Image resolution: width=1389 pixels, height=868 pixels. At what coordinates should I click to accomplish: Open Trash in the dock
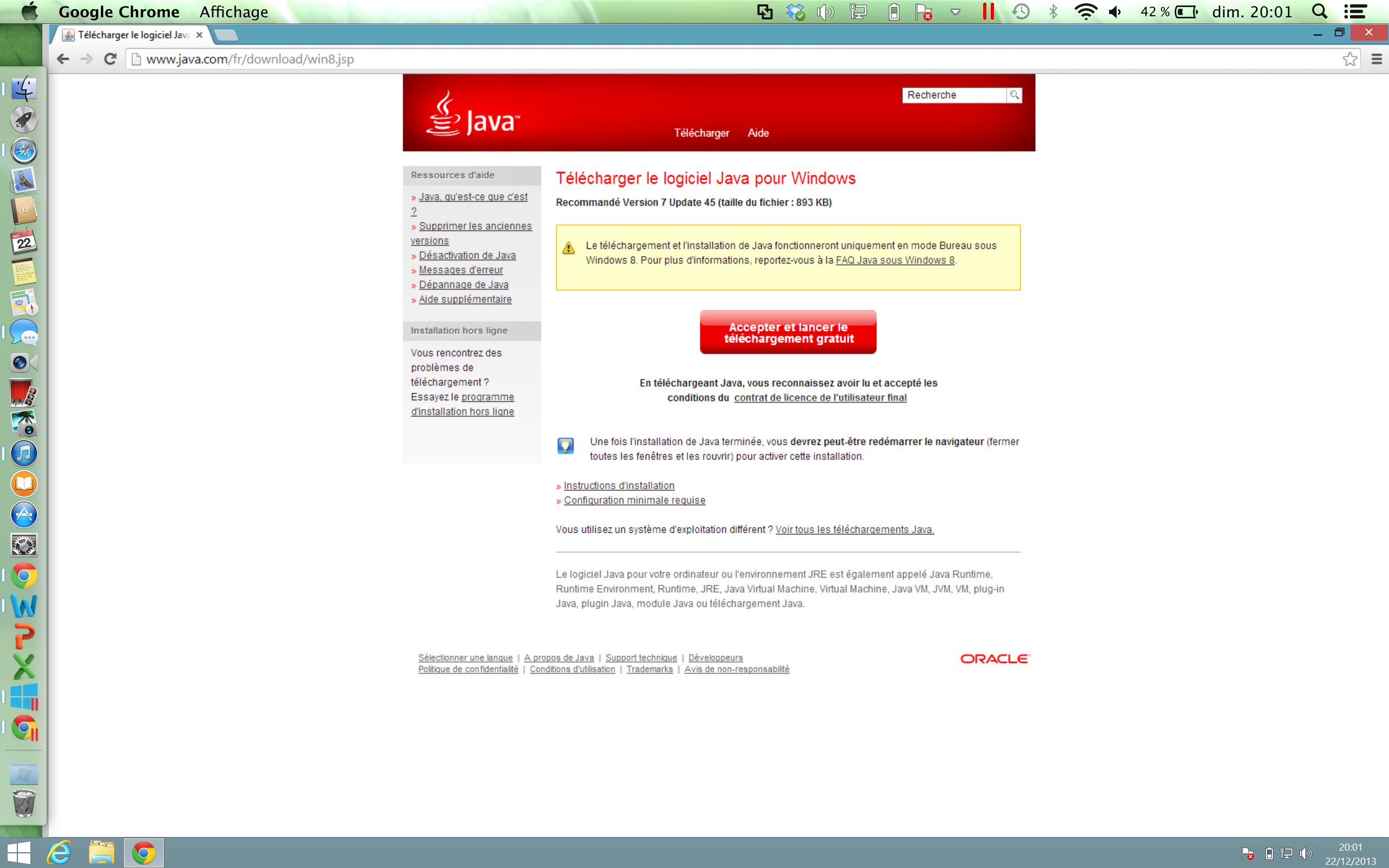23,803
